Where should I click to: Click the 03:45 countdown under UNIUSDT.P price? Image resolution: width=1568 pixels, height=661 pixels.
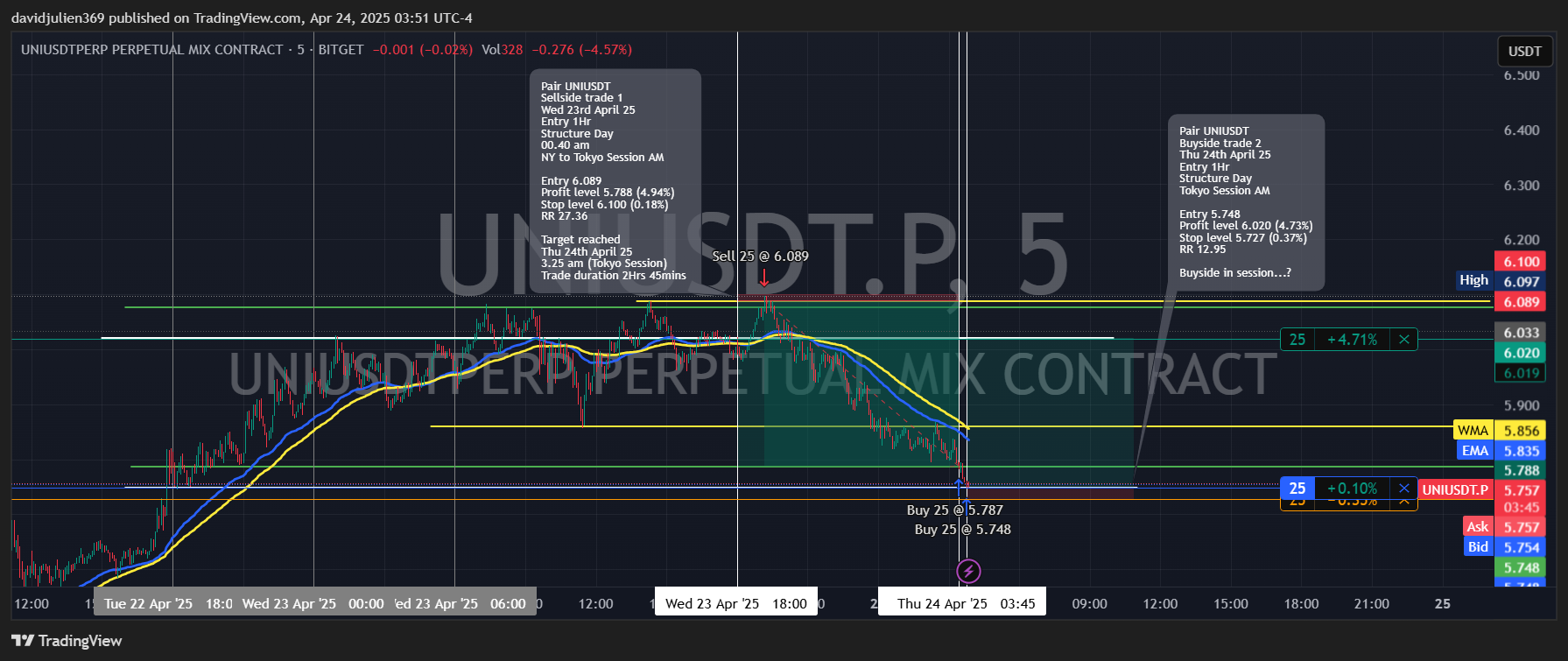point(1522,508)
